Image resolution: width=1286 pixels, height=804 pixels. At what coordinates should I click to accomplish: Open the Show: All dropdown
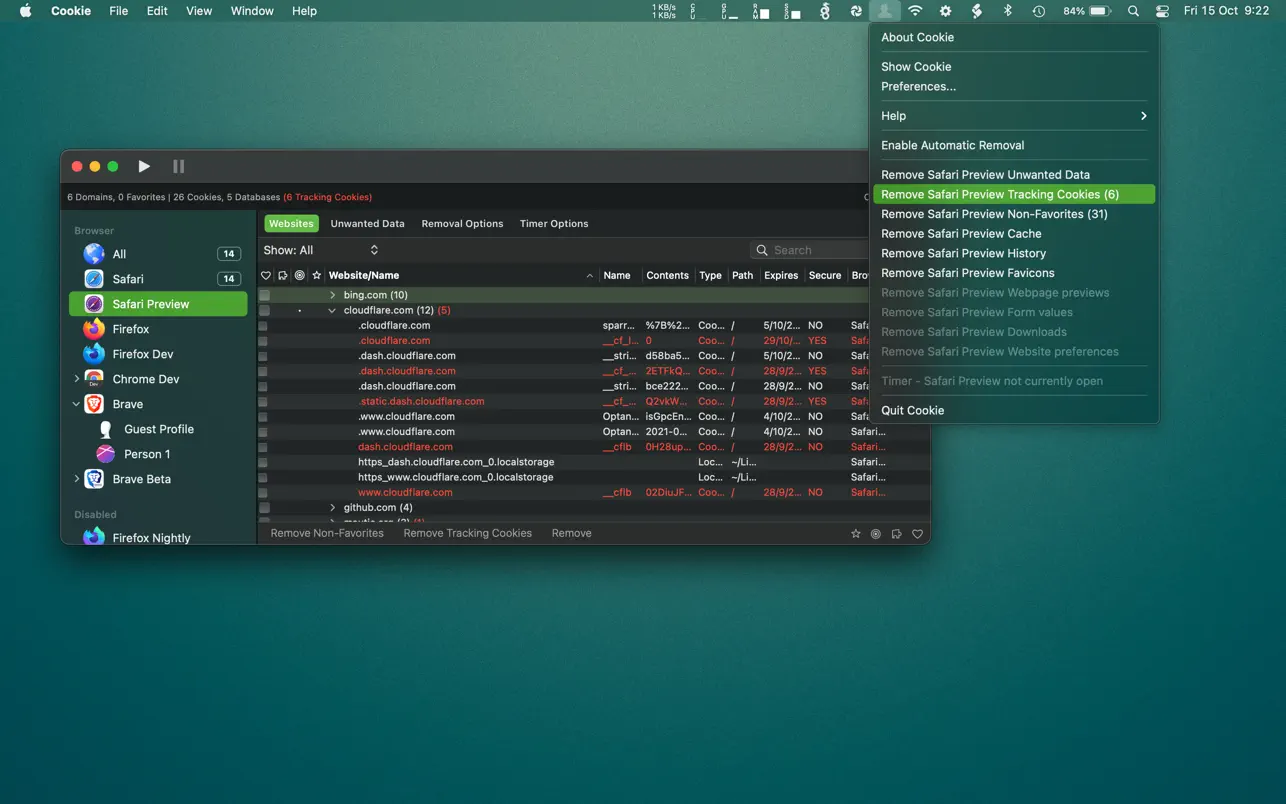tap(320, 250)
